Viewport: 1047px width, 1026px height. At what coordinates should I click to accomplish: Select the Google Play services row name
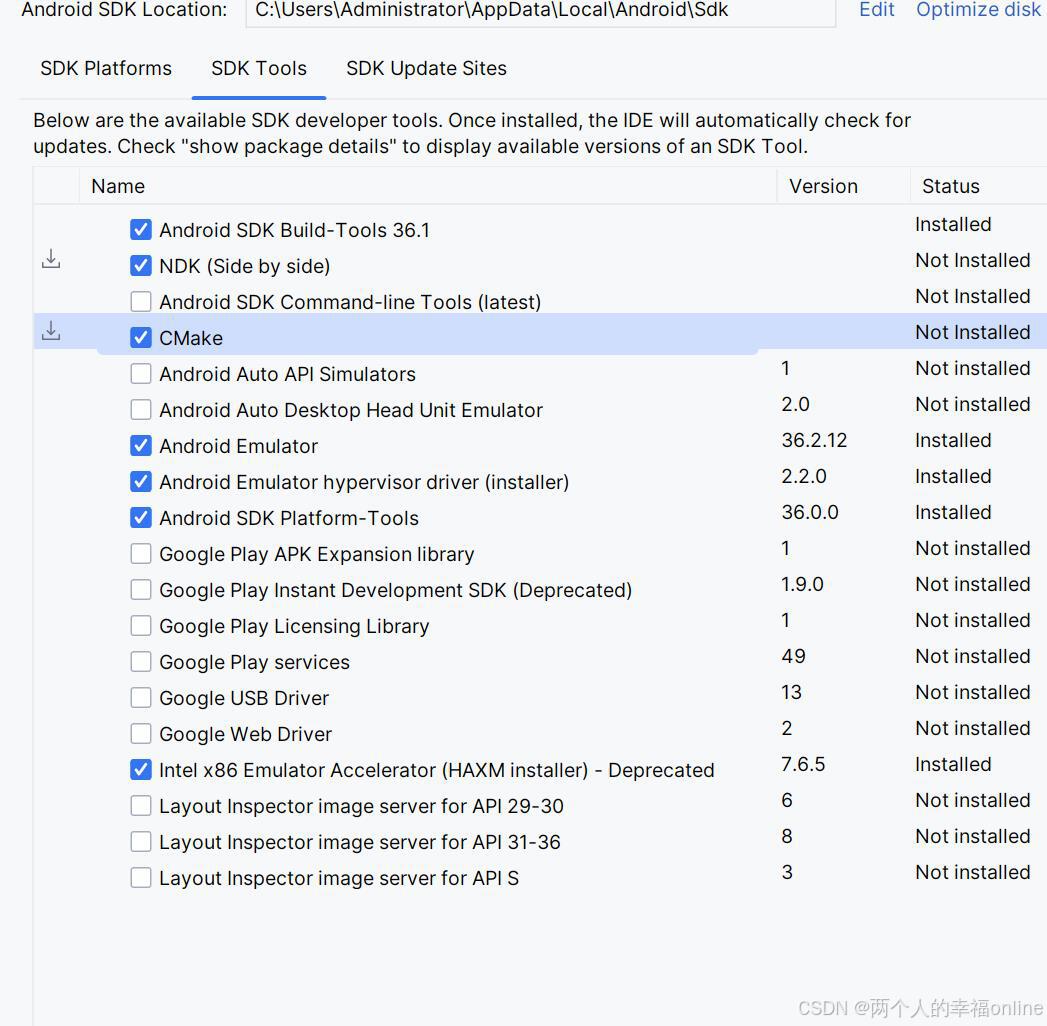(254, 662)
